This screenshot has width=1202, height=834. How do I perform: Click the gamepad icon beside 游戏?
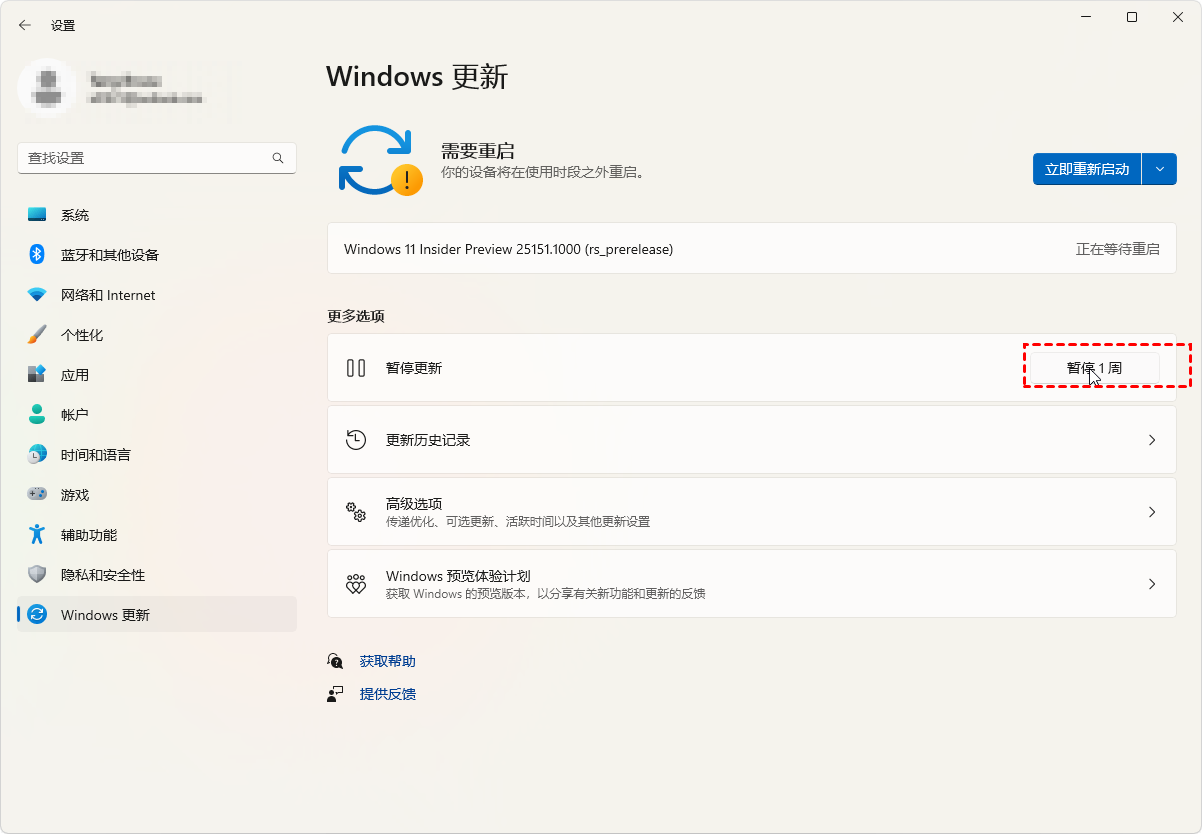pyautogui.click(x=37, y=495)
